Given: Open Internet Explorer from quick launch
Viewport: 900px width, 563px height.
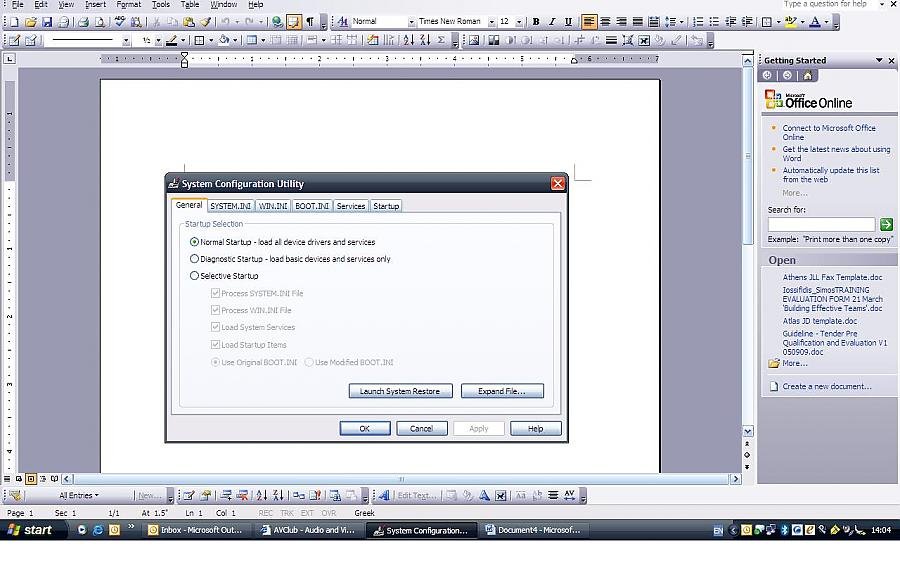Looking at the screenshot, I should 98,530.
